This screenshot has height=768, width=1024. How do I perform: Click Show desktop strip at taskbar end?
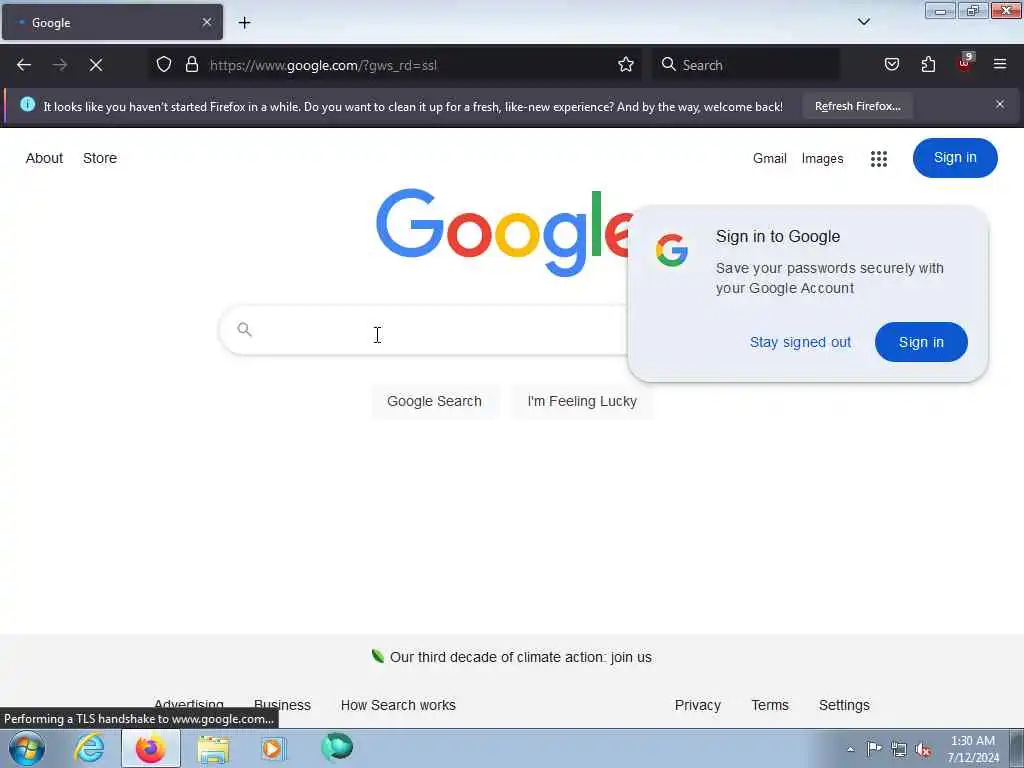1017,748
